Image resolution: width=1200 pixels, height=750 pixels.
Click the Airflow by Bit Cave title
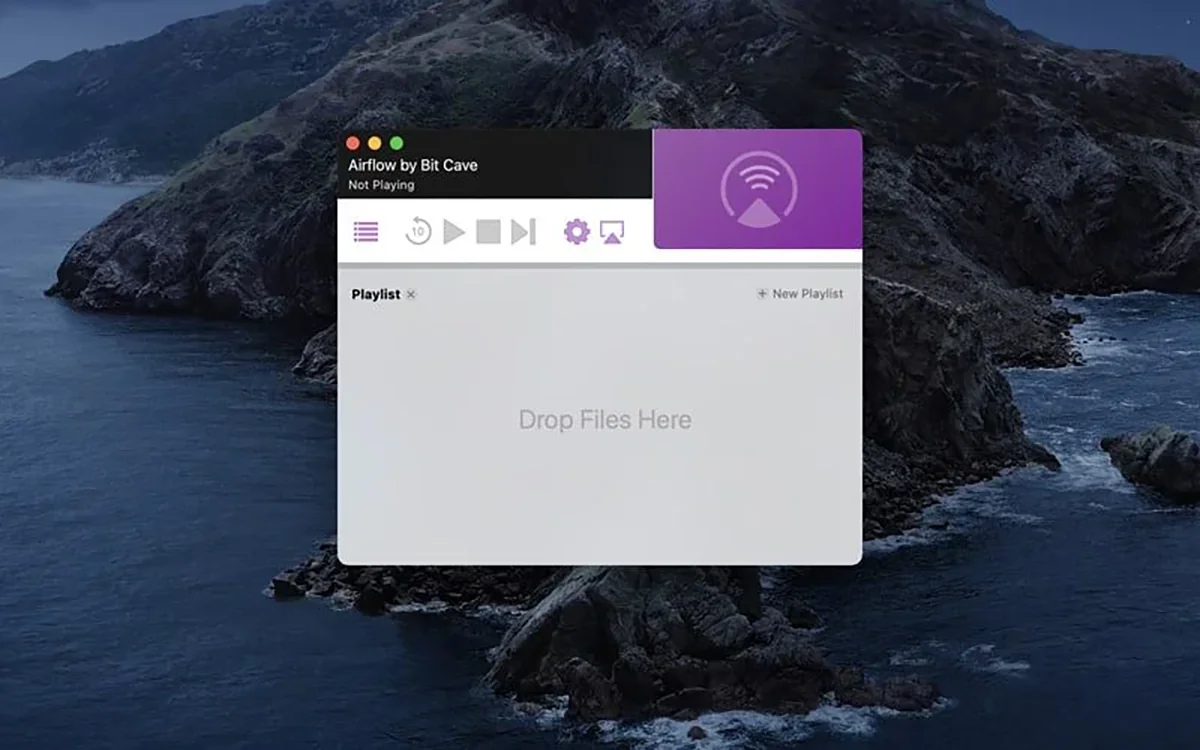[413, 165]
